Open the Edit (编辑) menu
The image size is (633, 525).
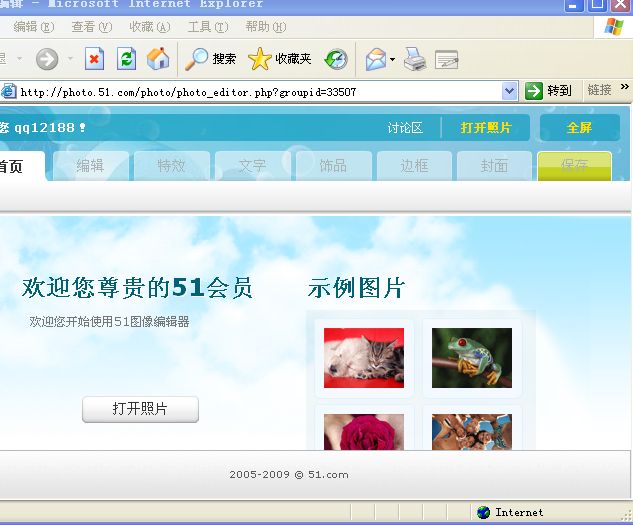point(34,27)
